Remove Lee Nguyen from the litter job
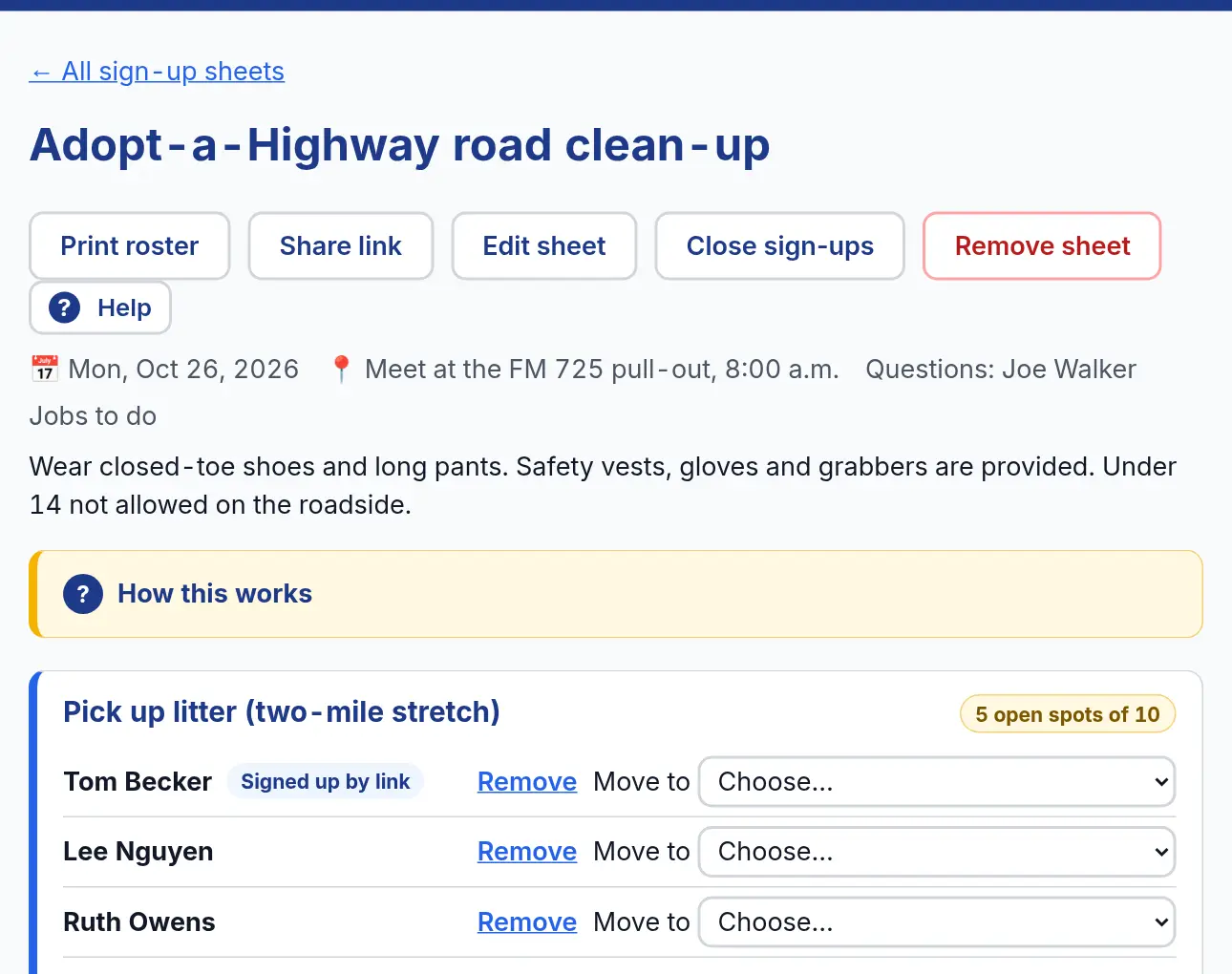This screenshot has height=974, width=1232. (x=527, y=852)
